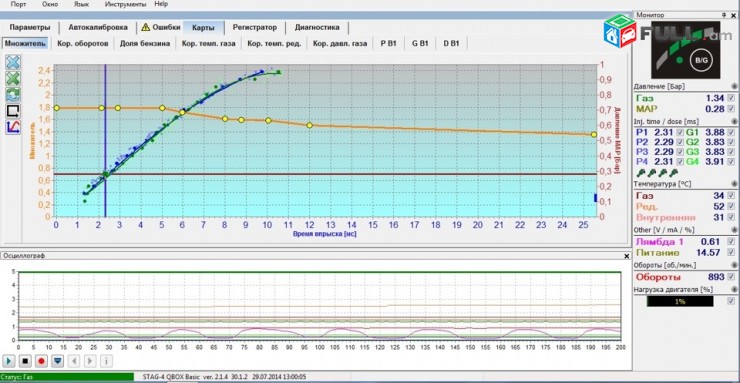Select the Множитель map tab
The image size is (740, 383).
pos(25,43)
